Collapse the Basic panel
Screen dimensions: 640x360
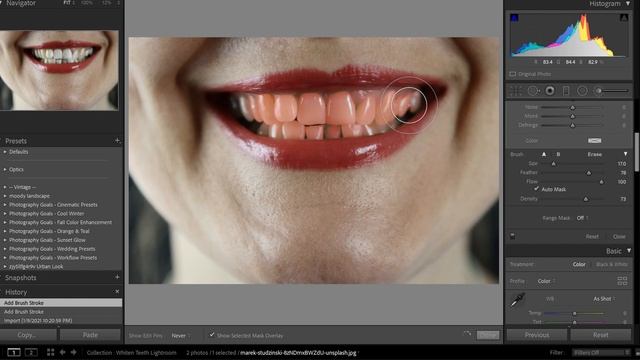(629, 251)
